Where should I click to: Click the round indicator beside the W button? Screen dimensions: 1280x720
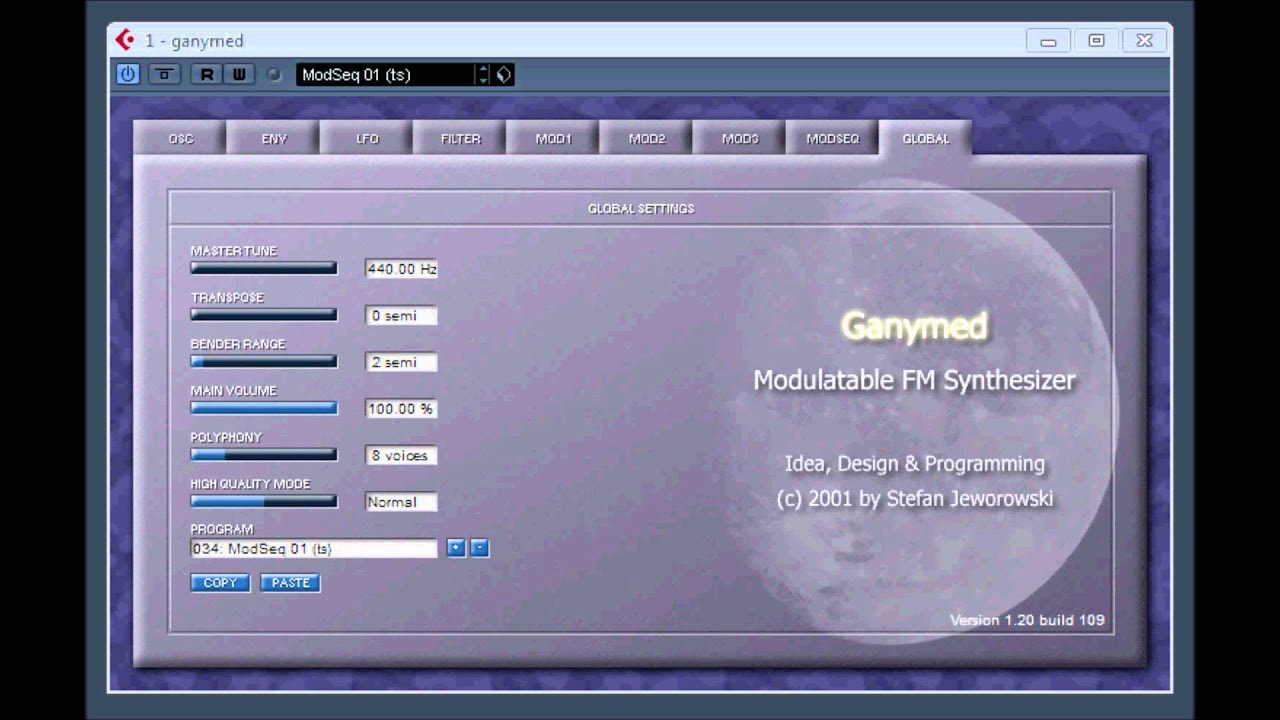tap(274, 75)
